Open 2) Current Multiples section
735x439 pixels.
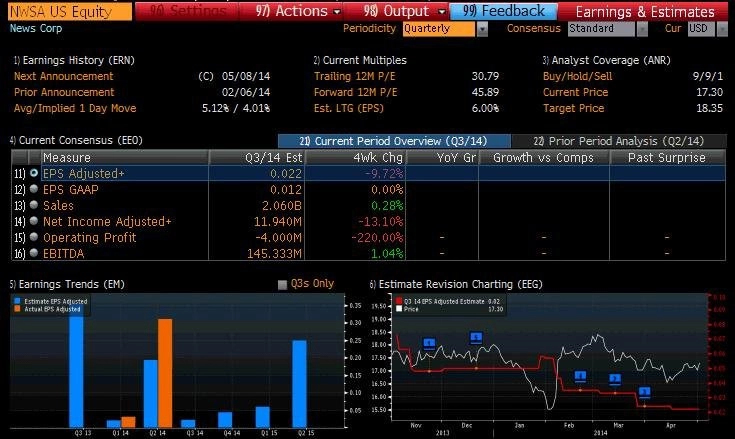[360, 60]
